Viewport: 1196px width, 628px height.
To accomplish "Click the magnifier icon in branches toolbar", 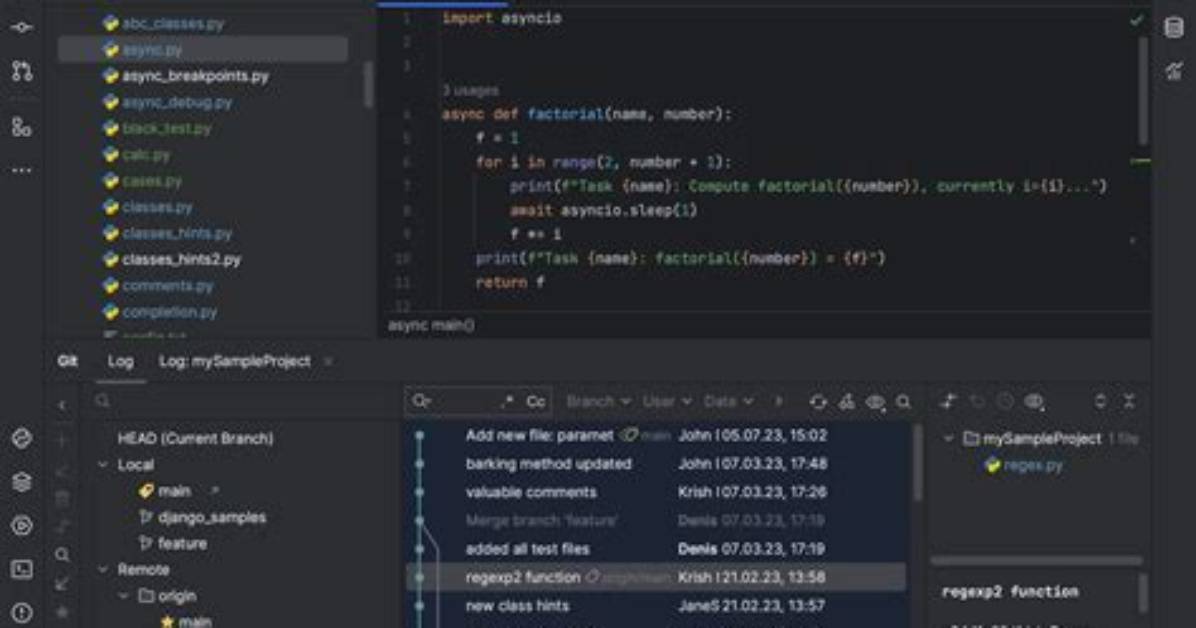I will pyautogui.click(x=63, y=555).
